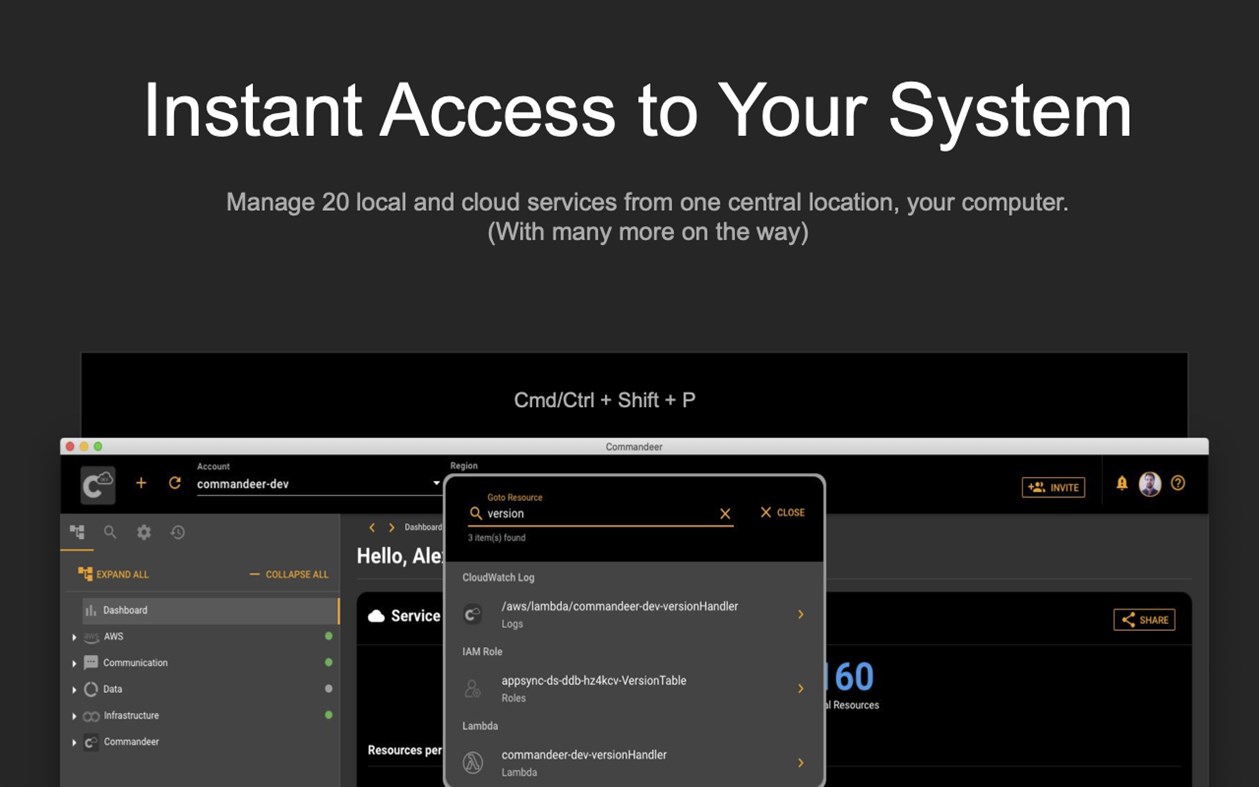1259x787 pixels.
Task: Click the Commandeer logo icon in header
Action: pyautogui.click(x=98, y=485)
